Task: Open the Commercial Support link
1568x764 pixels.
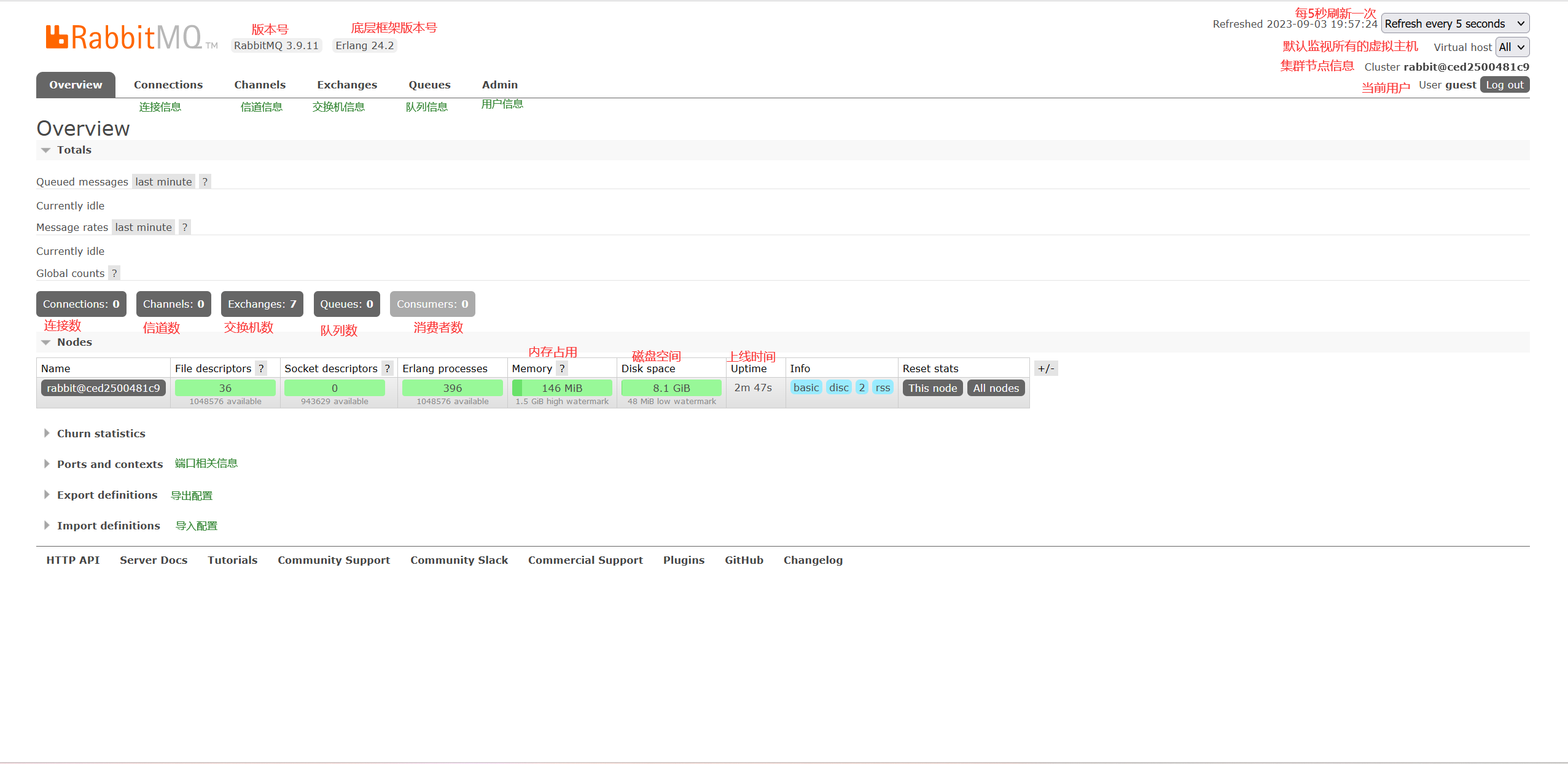Action: tap(585, 560)
